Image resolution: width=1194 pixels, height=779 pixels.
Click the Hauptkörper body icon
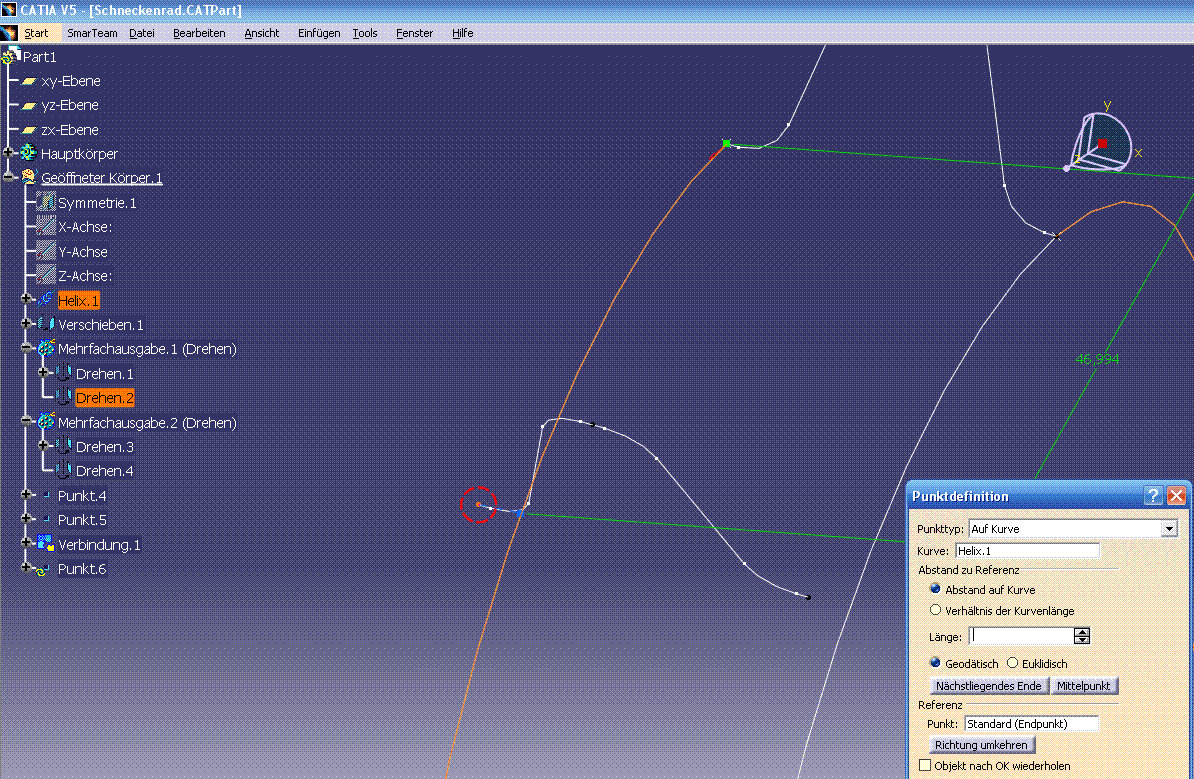pyautogui.click(x=29, y=153)
